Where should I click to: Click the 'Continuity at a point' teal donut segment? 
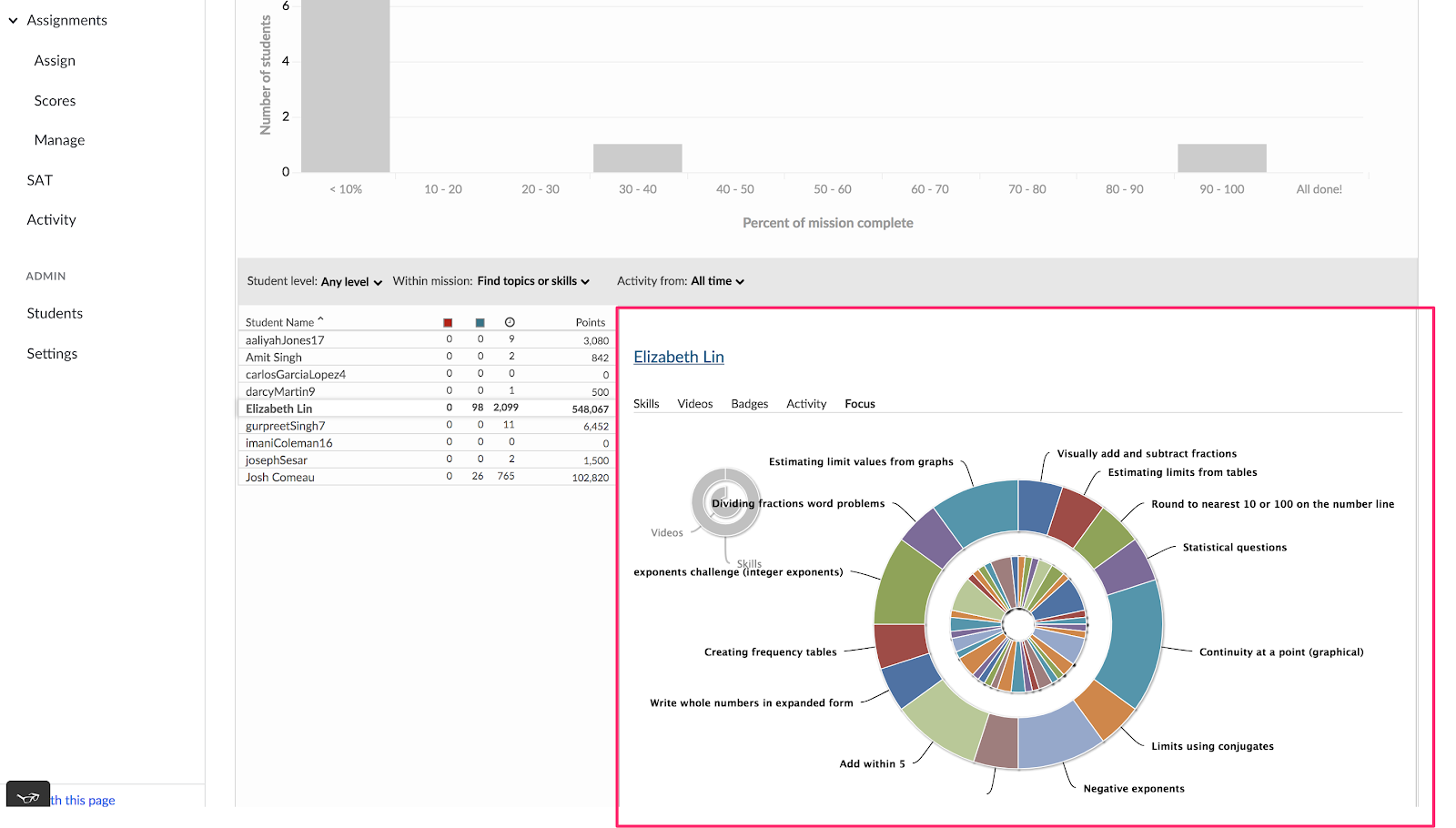click(x=1133, y=641)
